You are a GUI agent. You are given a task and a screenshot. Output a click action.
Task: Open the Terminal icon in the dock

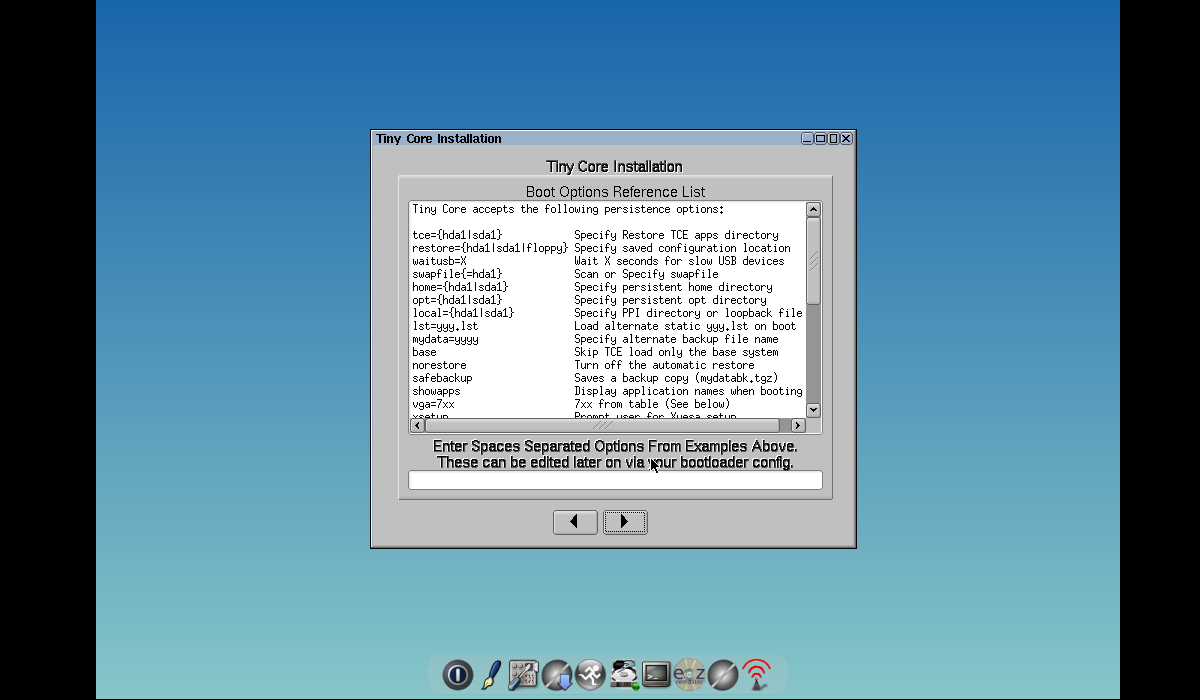click(x=656, y=675)
